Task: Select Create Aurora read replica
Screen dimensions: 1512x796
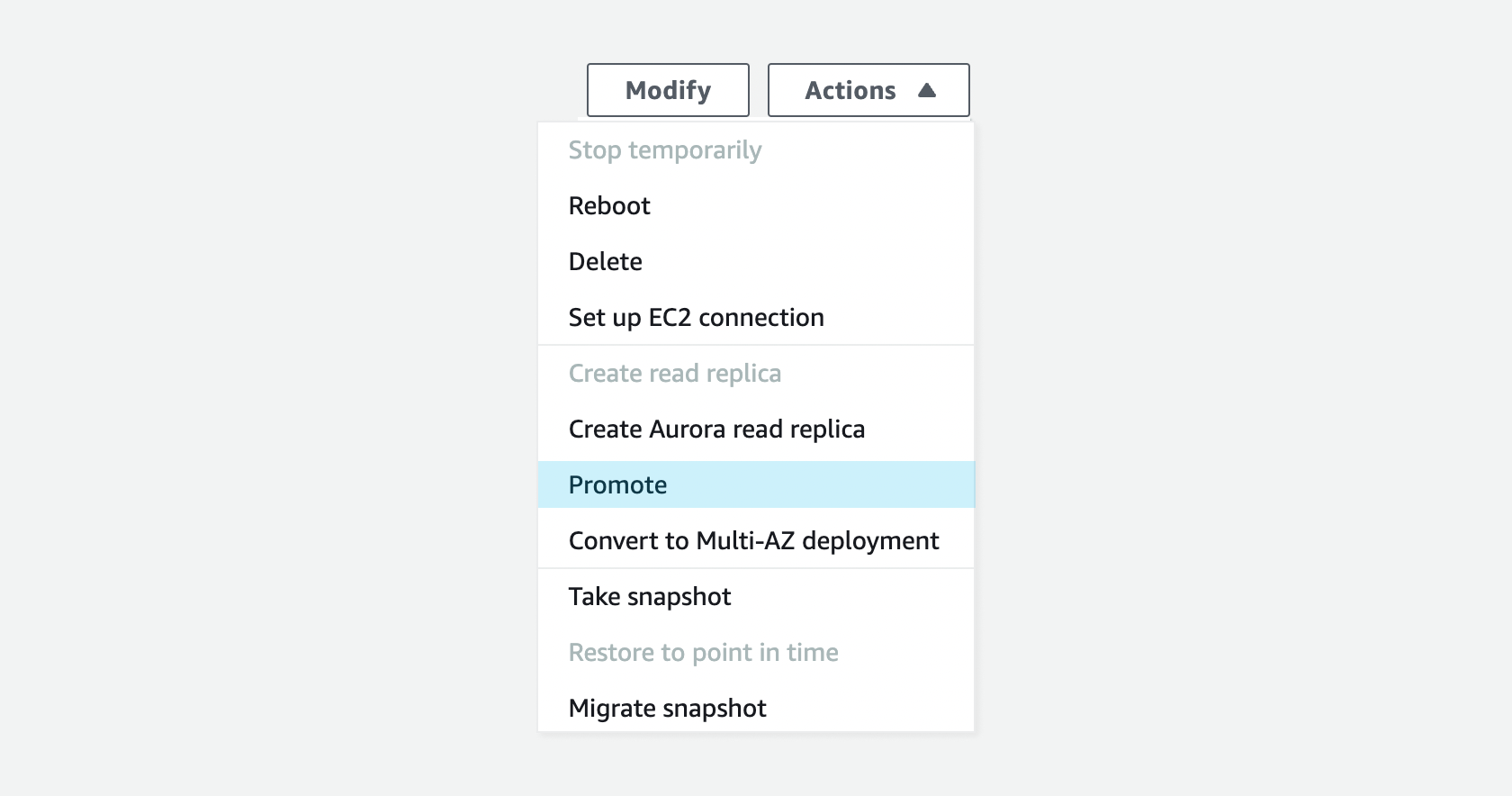Action: click(715, 429)
